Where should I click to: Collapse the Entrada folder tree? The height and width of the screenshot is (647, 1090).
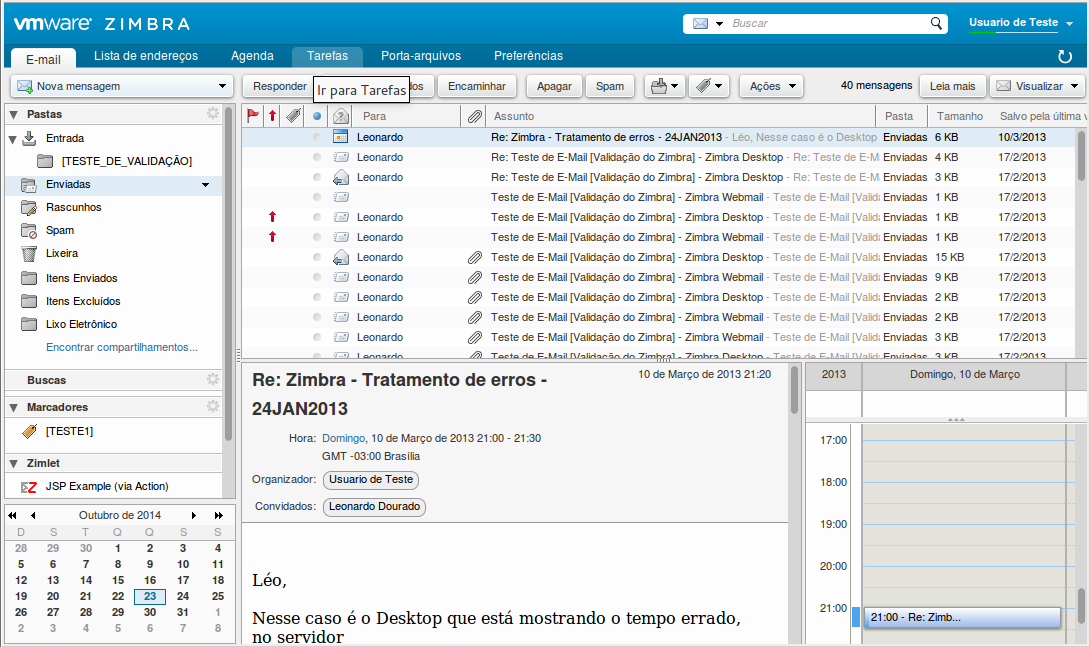(13, 139)
